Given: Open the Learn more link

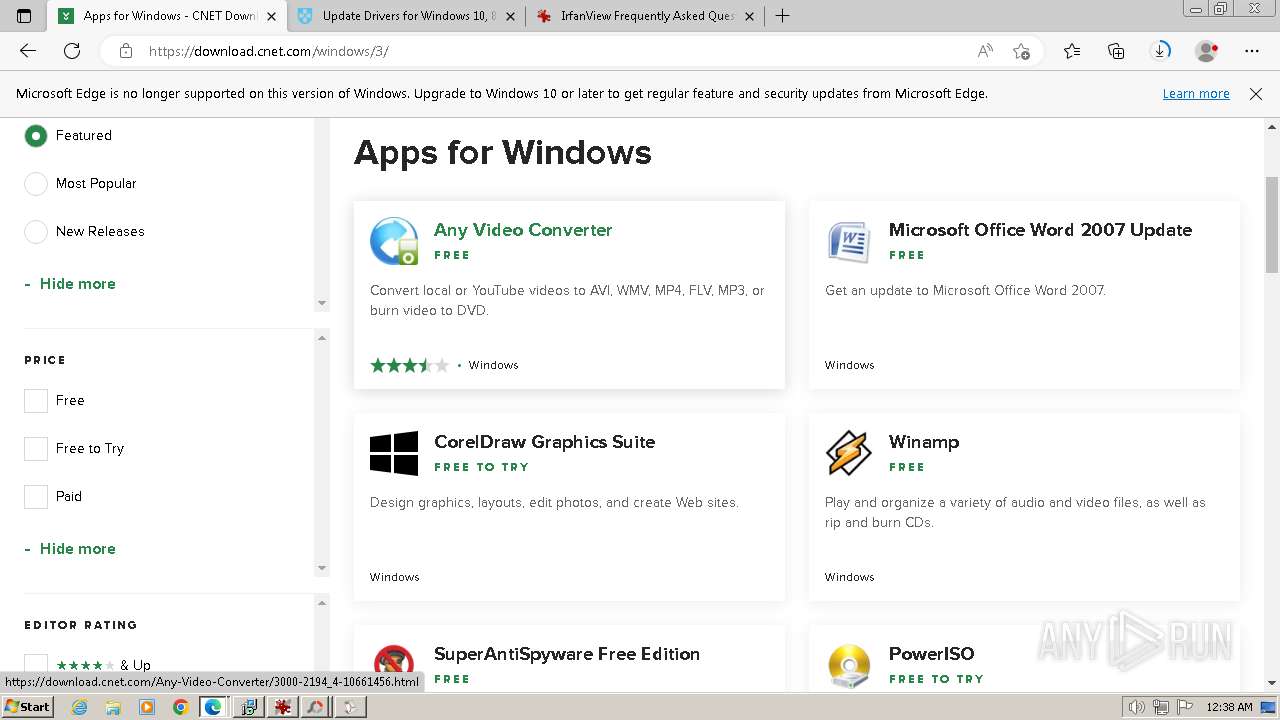Looking at the screenshot, I should click(1196, 94).
